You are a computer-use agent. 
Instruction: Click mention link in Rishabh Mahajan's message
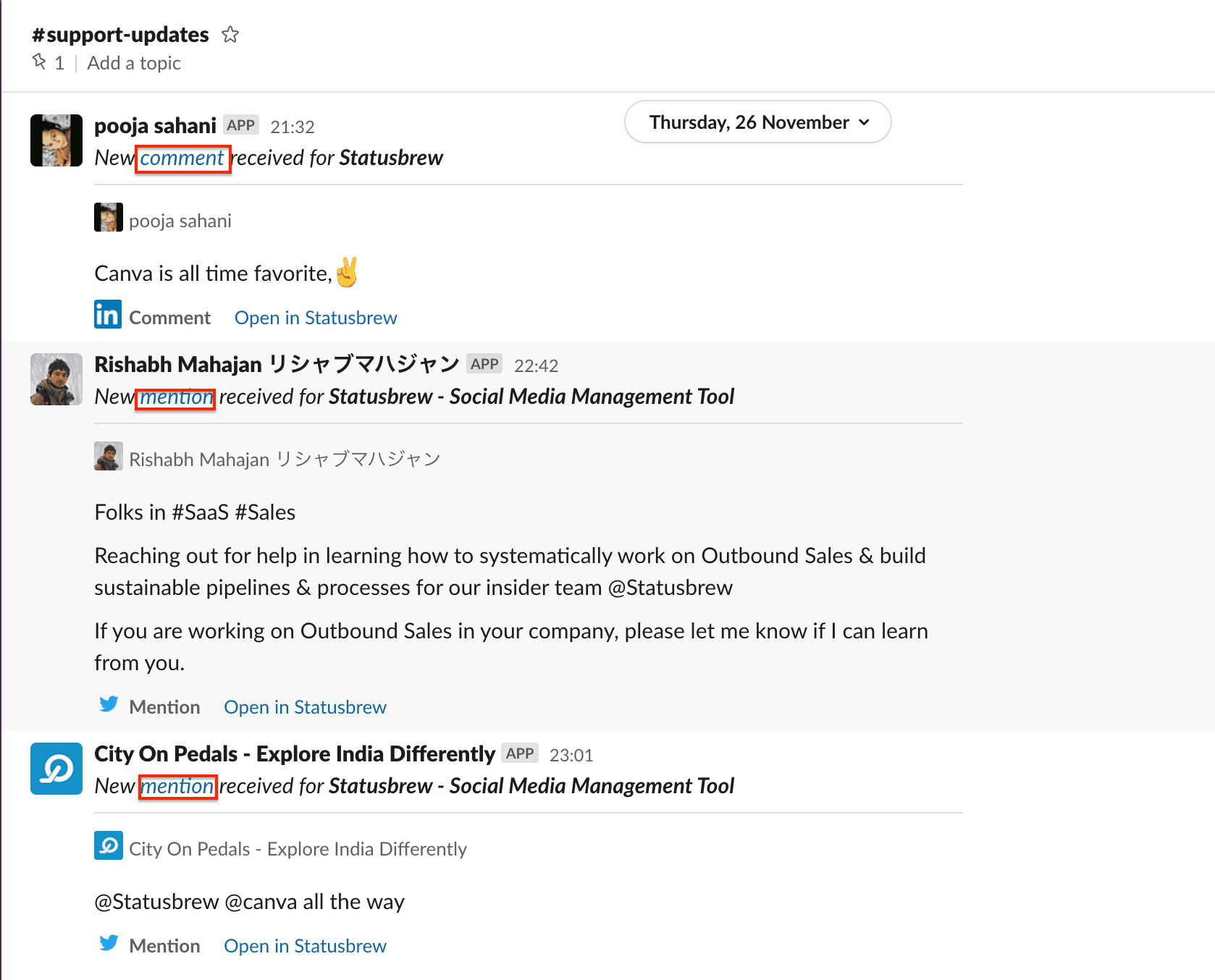coord(176,397)
